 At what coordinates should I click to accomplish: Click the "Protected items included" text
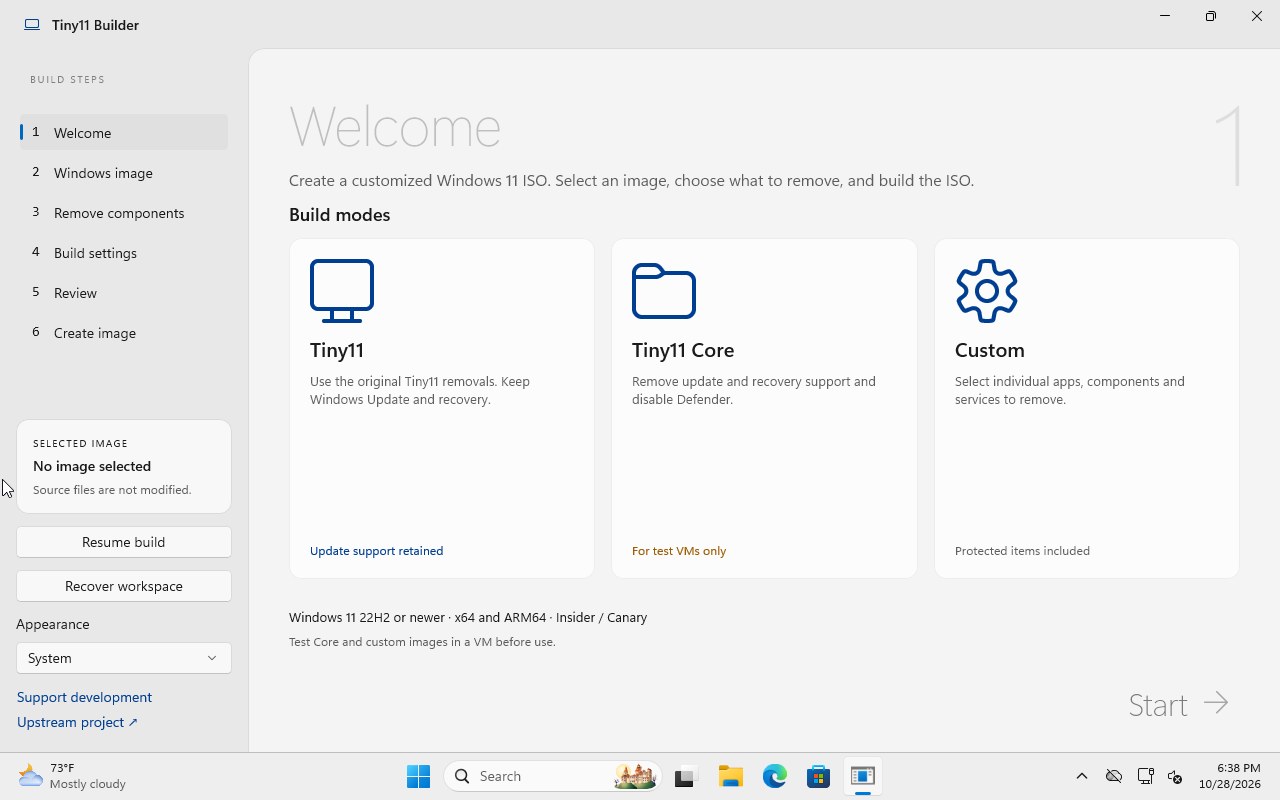click(1022, 551)
